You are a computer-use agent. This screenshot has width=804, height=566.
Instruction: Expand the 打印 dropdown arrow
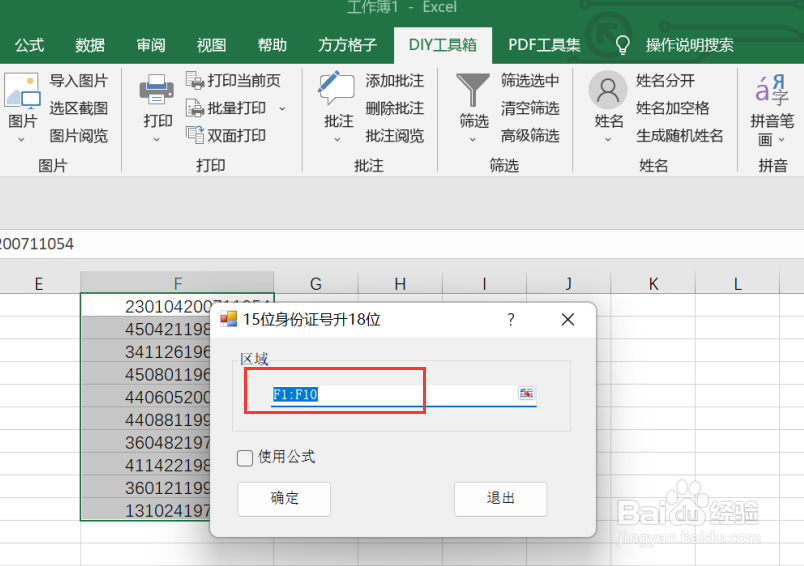point(156,139)
